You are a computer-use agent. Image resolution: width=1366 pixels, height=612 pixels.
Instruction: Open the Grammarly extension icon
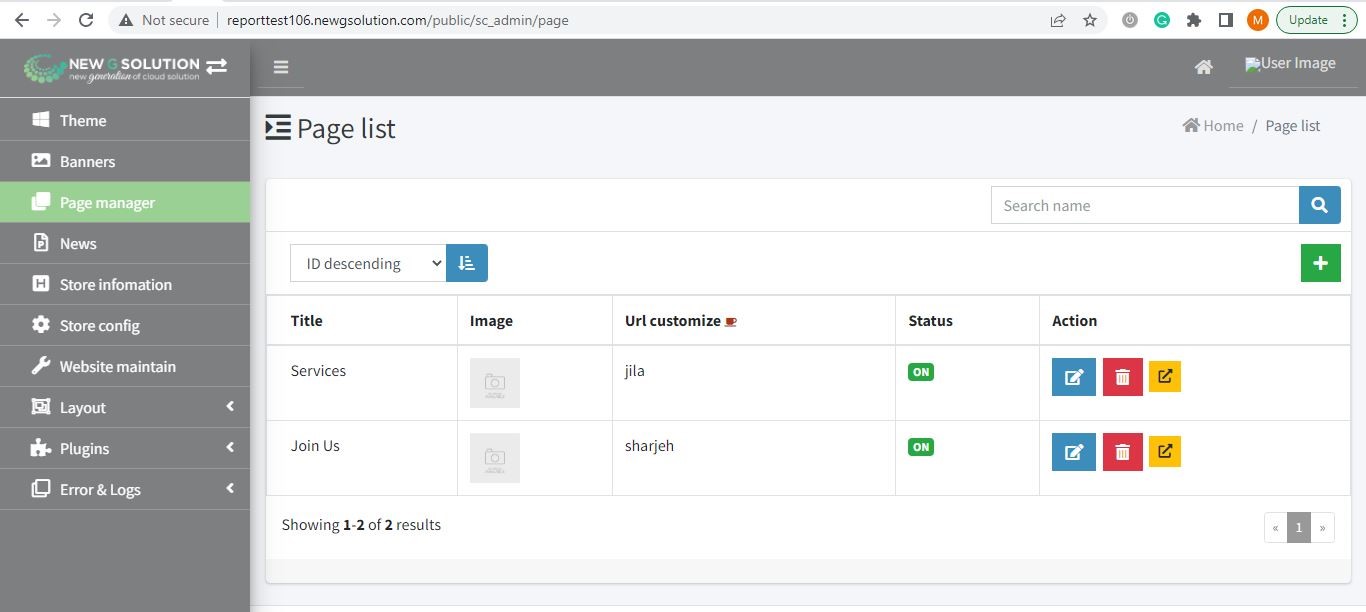(1162, 20)
